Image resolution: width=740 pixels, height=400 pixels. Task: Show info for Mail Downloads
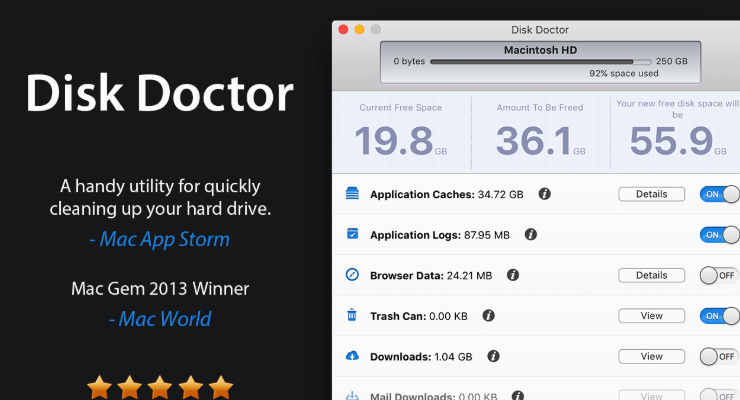[x=518, y=396]
